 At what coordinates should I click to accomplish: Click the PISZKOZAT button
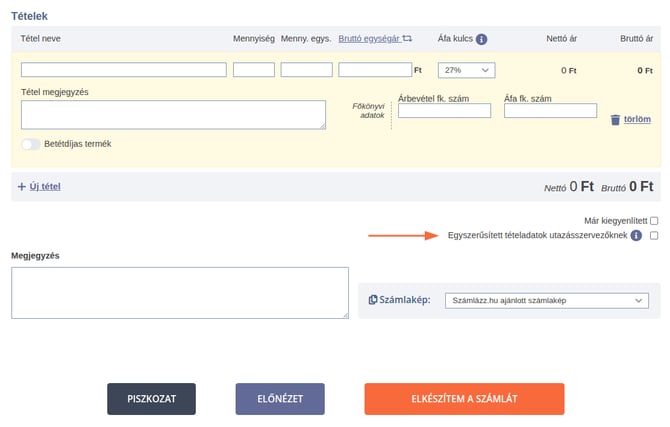tap(151, 399)
